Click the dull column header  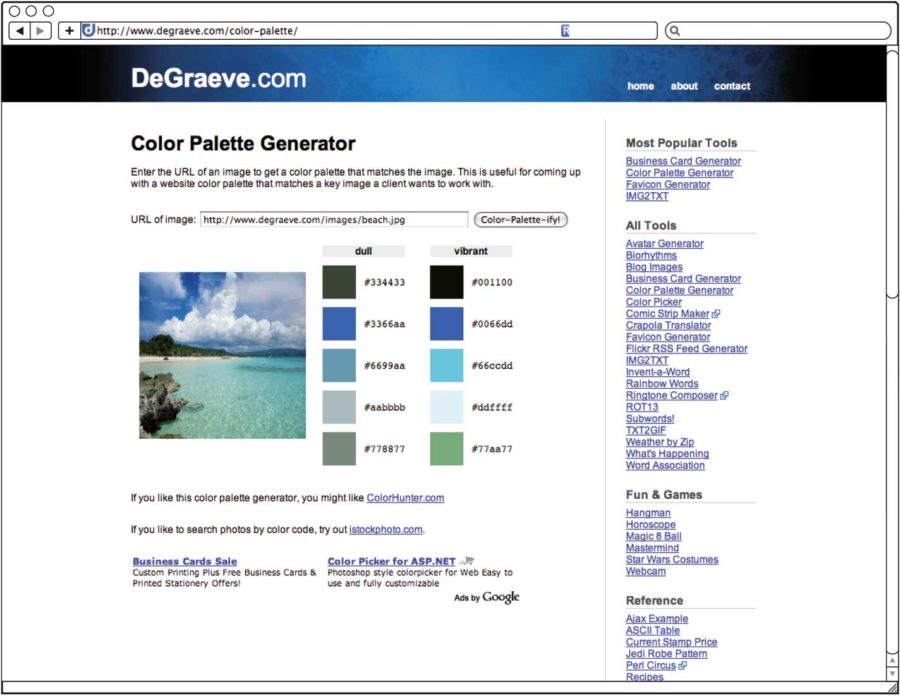[x=363, y=251]
